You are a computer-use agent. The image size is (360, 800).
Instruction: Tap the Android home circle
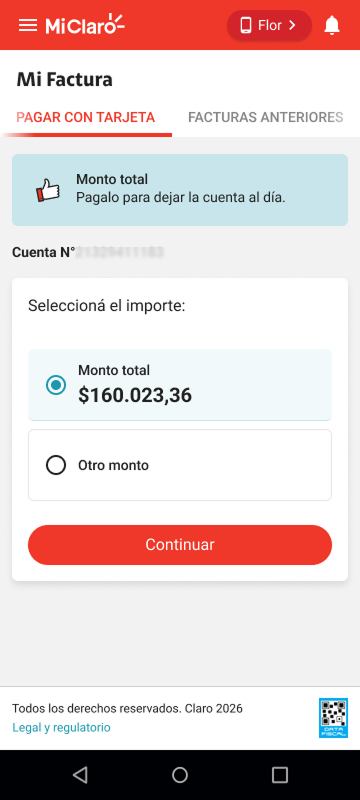coord(179,774)
